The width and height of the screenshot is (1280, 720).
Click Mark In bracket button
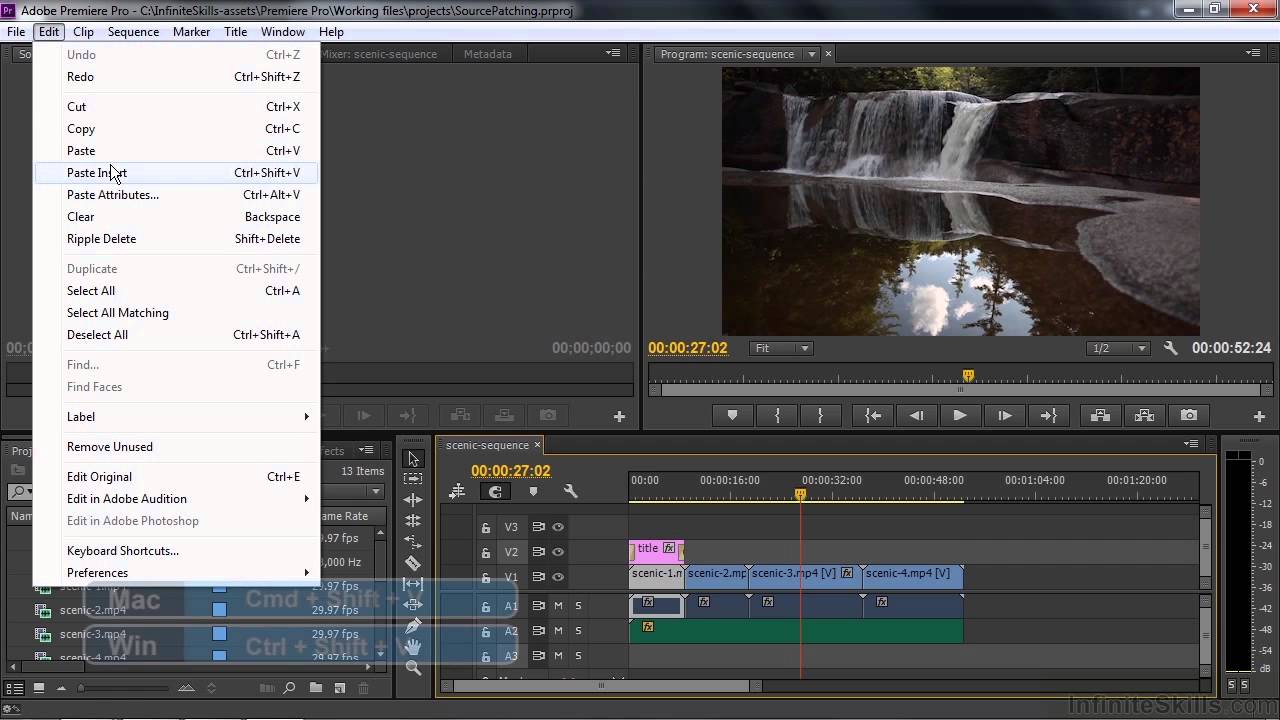click(x=776, y=416)
